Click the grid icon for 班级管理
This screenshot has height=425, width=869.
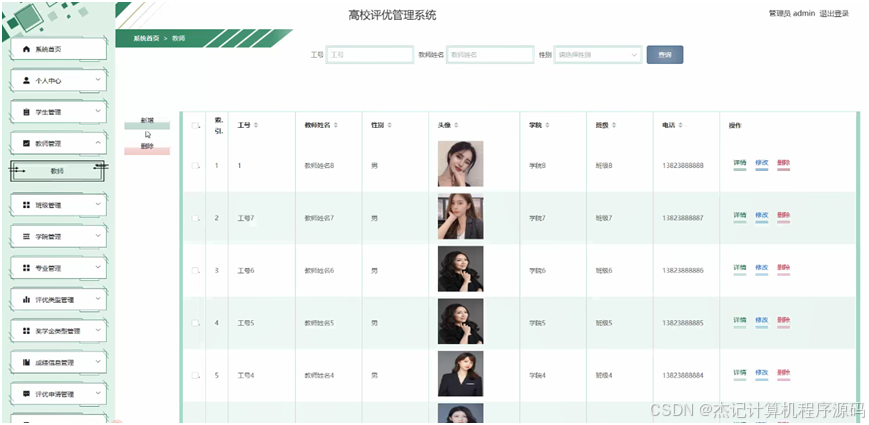(x=26, y=205)
